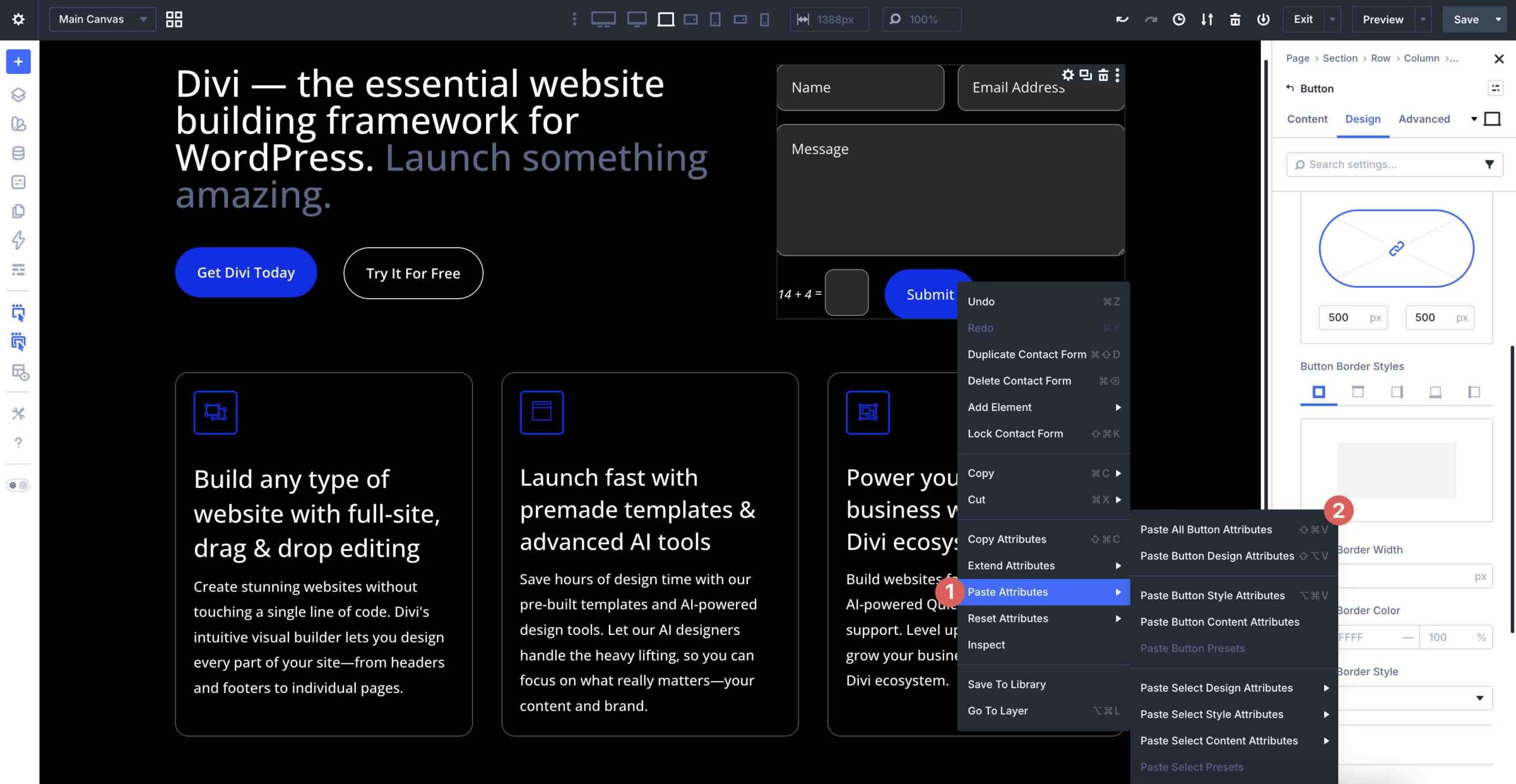Image resolution: width=1516 pixels, height=784 pixels.
Task: Expand the Save button dropdown arrow
Action: point(1498,20)
